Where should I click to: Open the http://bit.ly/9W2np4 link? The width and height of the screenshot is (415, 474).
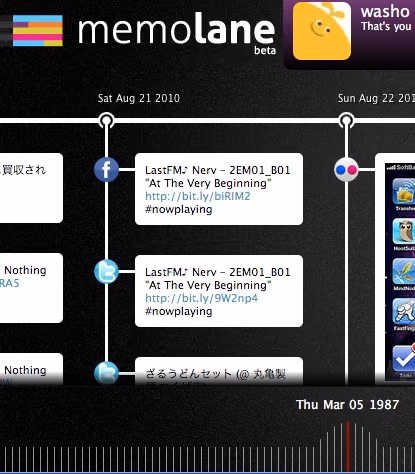(201, 298)
